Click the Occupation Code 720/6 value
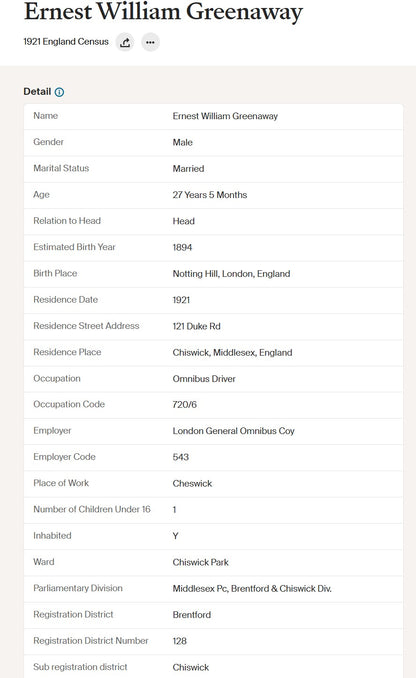This screenshot has width=416, height=678. [x=185, y=405]
